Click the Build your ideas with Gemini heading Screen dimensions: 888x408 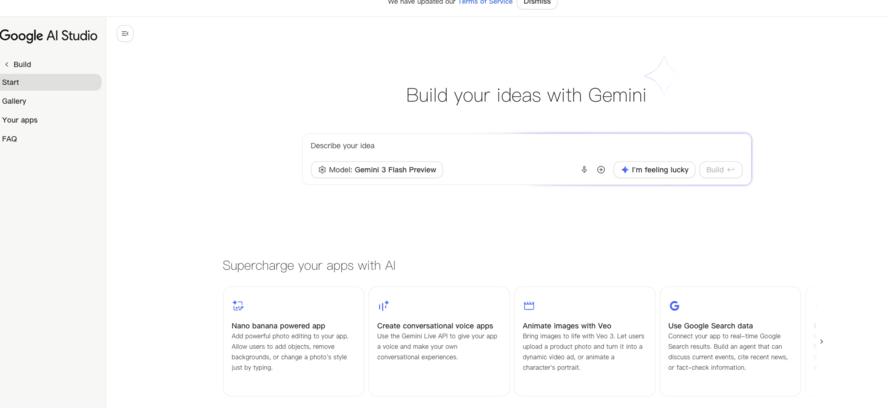click(526, 95)
